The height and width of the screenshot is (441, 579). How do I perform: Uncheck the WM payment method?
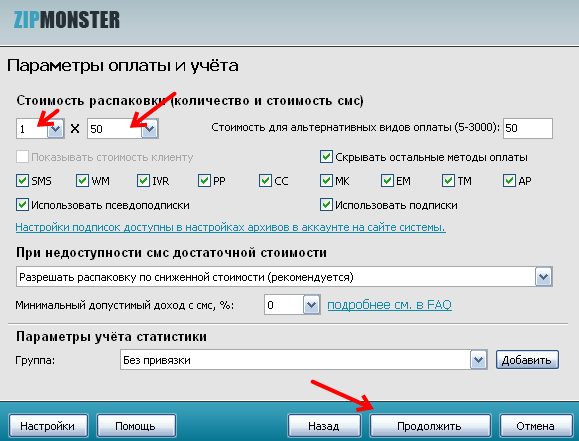pyautogui.click(x=82, y=181)
